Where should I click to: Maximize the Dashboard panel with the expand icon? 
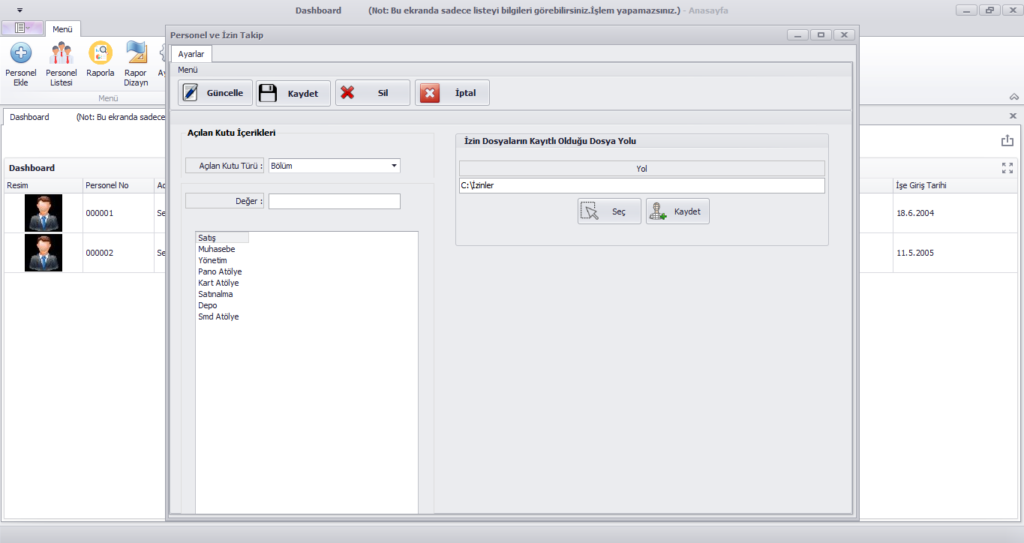[1007, 168]
